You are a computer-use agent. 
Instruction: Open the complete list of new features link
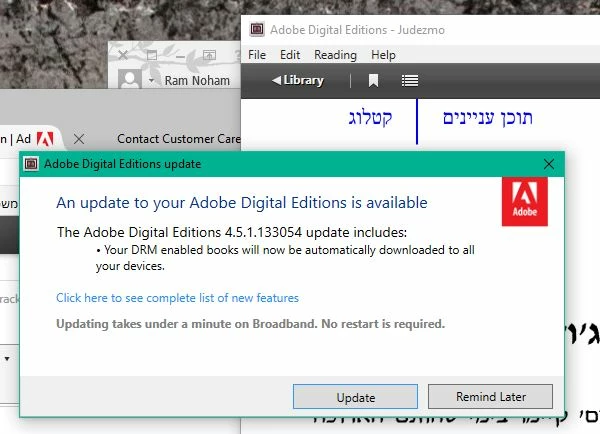coord(177,298)
